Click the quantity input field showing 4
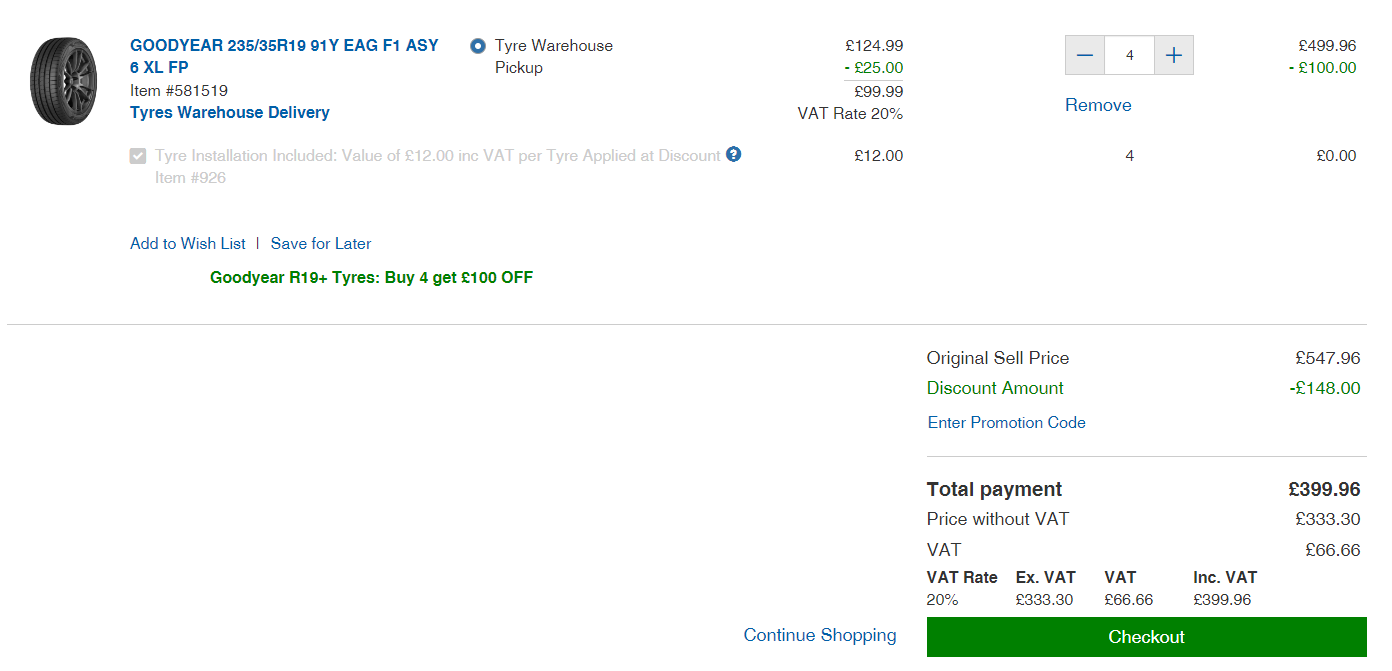This screenshot has width=1392, height=671. pos(1130,55)
